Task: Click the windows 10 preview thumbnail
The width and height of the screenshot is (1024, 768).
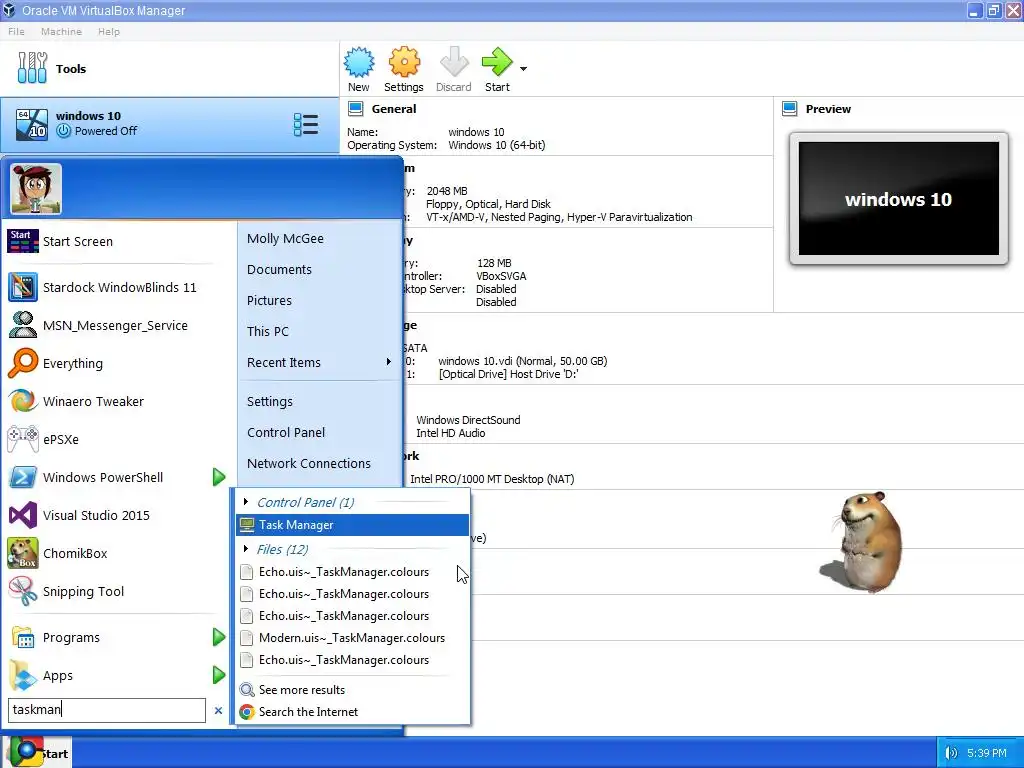Action: coord(899,199)
